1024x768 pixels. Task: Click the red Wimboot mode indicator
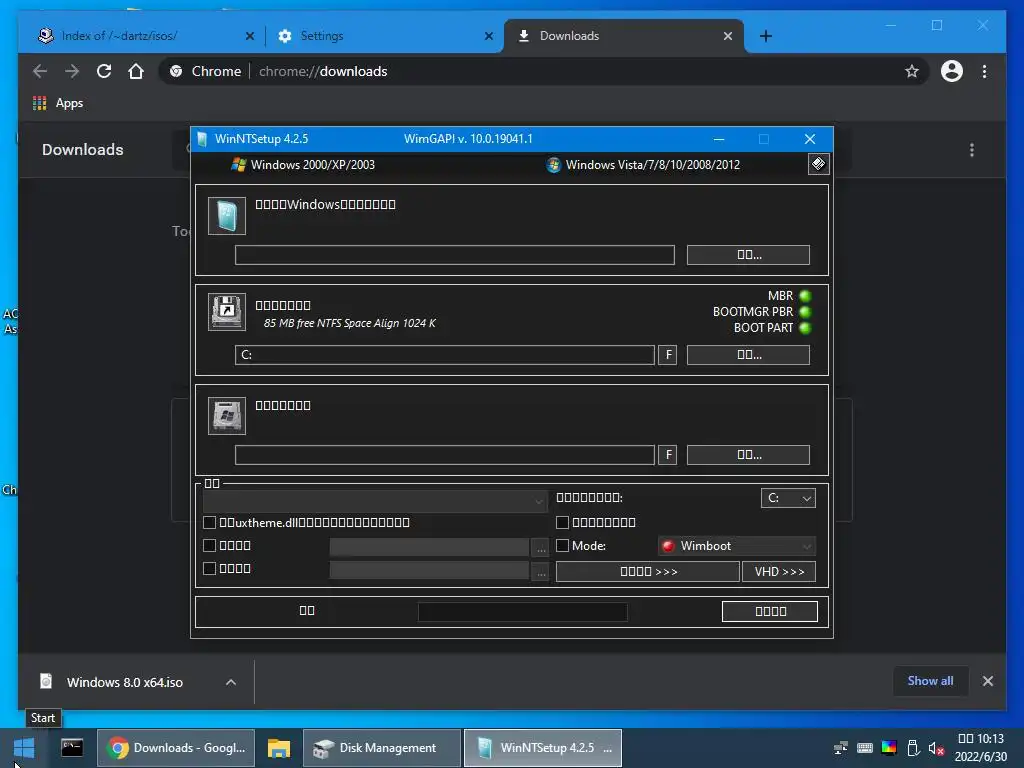pos(667,546)
